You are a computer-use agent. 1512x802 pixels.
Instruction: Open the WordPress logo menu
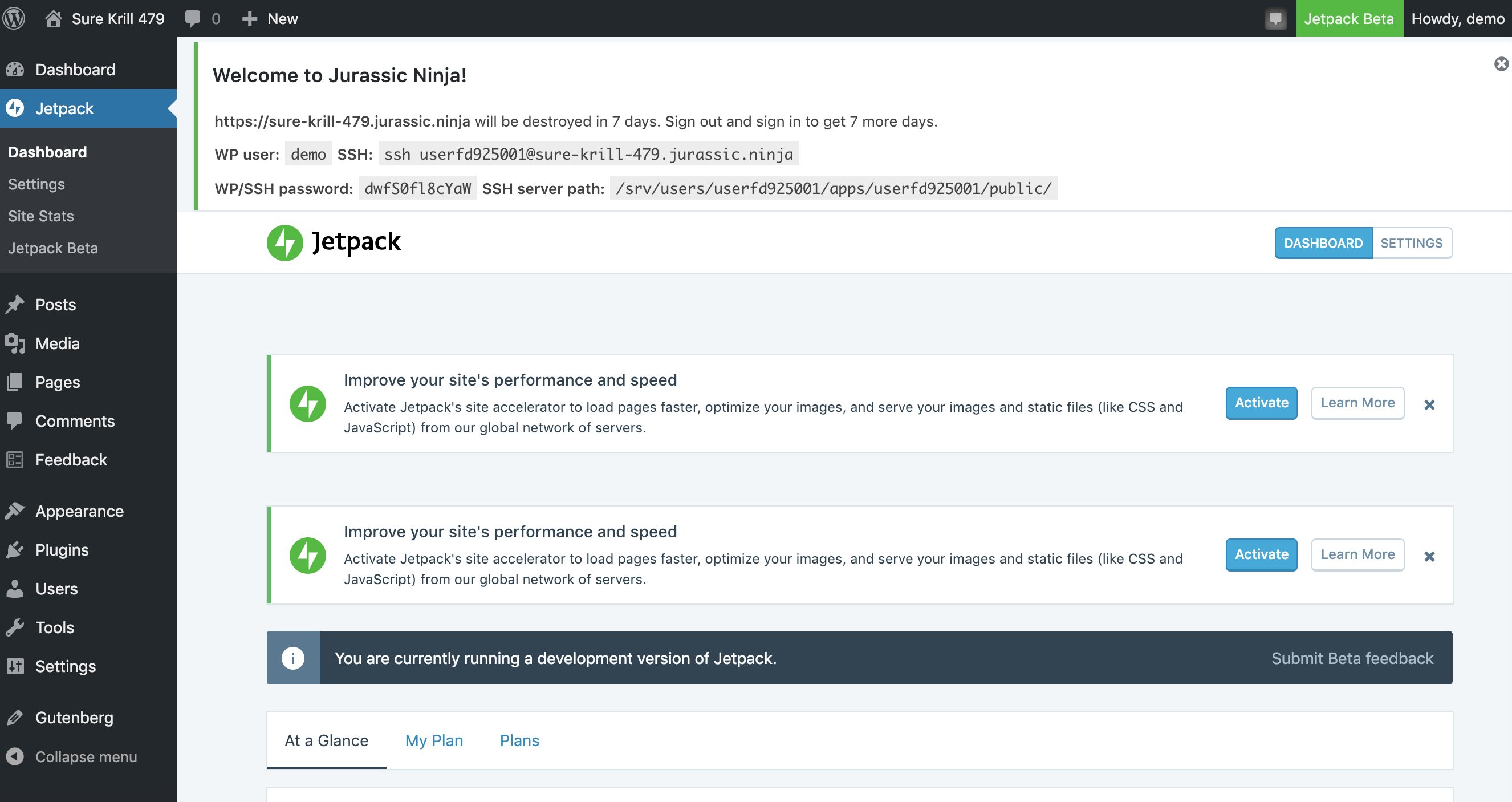[x=15, y=18]
